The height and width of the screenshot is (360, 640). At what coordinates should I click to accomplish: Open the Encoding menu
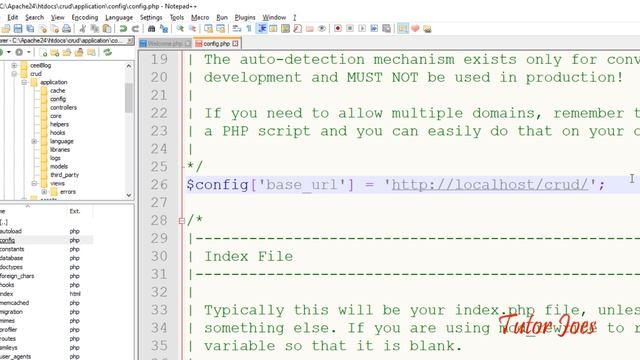[x=84, y=18]
